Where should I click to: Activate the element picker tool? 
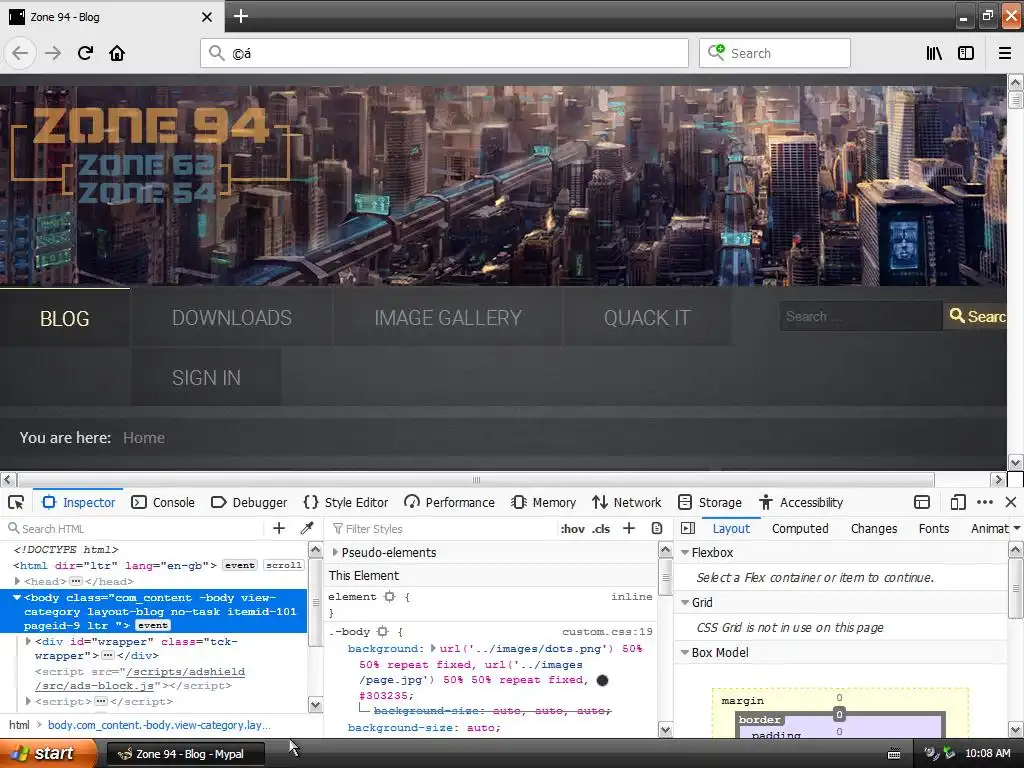click(x=16, y=502)
